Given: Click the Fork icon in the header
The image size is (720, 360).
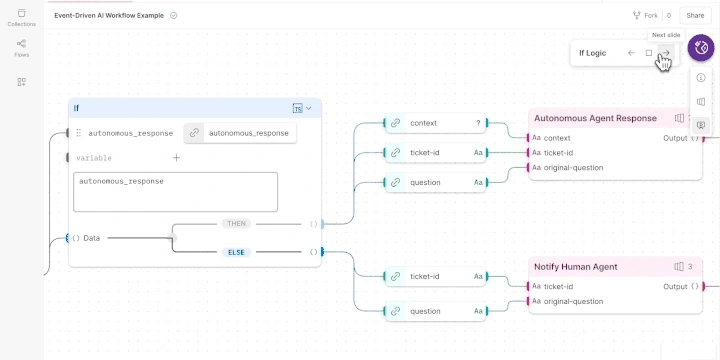Looking at the screenshot, I should coord(637,16).
